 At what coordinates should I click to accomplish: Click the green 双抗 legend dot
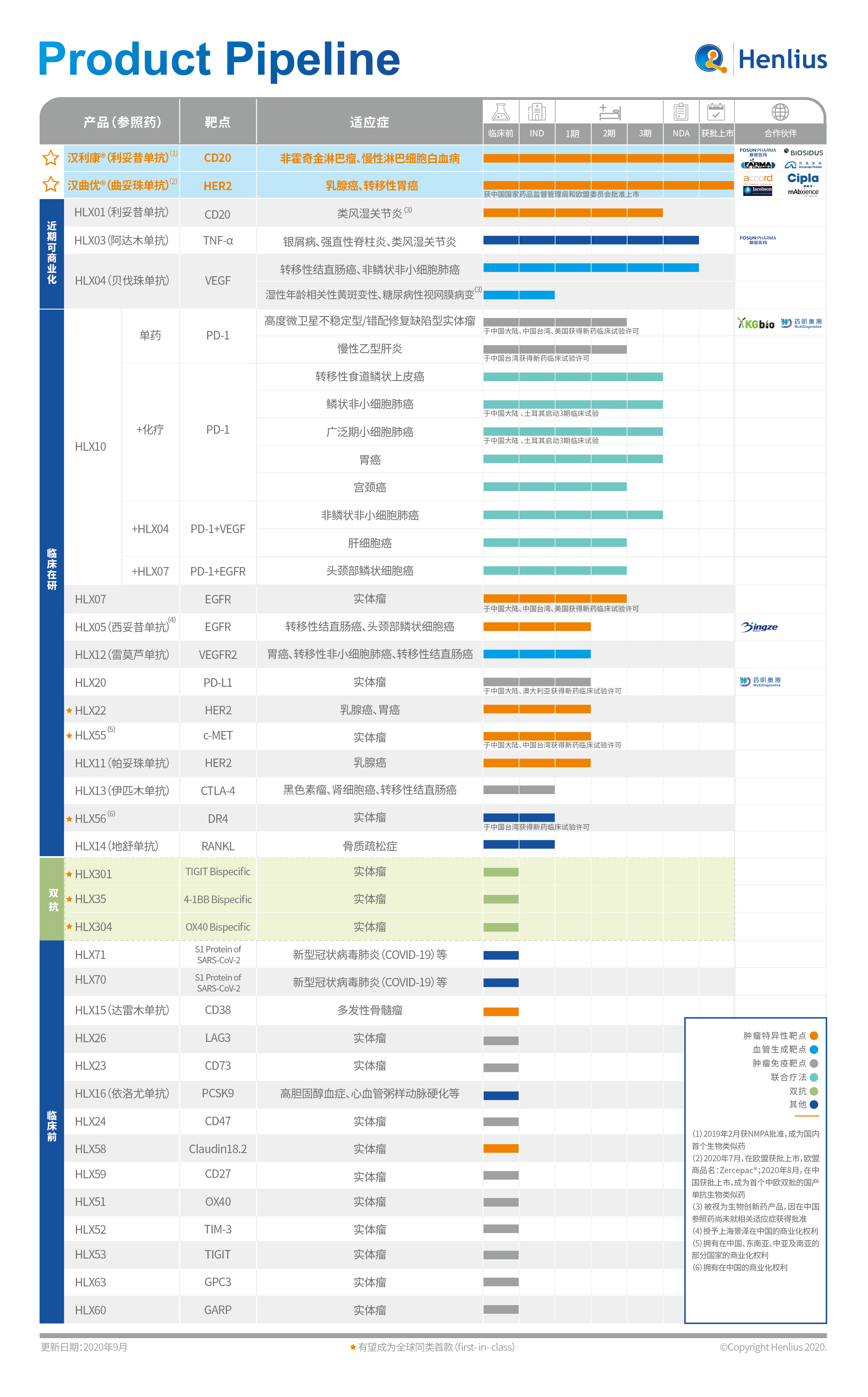pos(814,1091)
